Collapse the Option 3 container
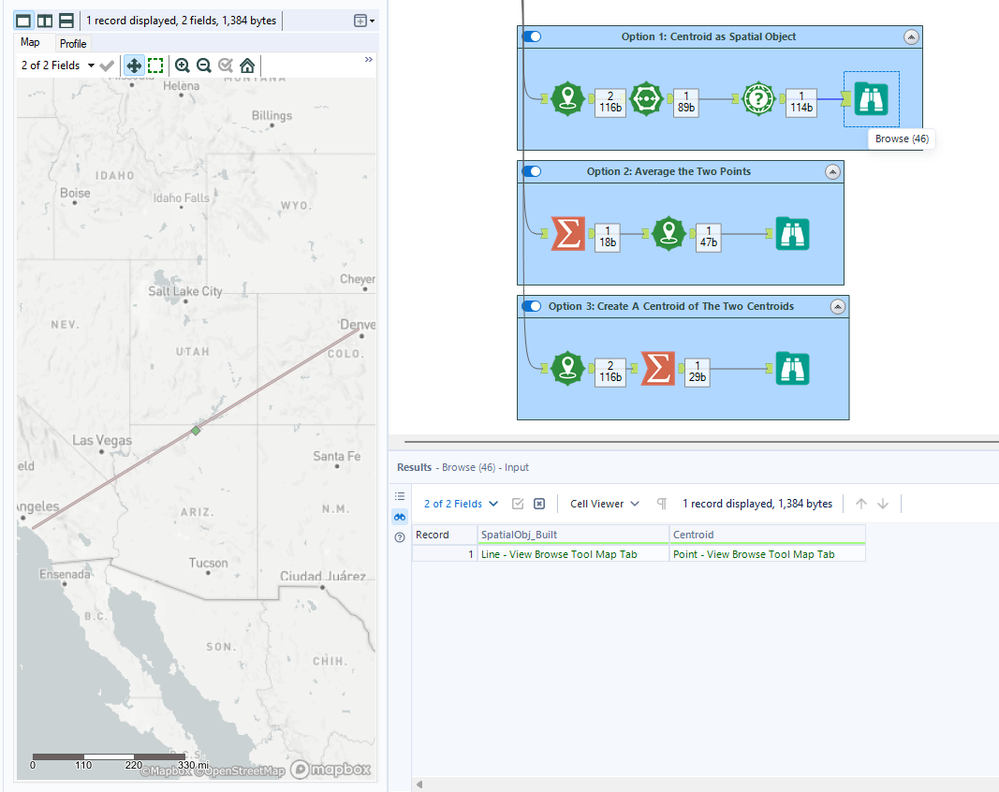Viewport: 999px width, 792px height. click(838, 307)
